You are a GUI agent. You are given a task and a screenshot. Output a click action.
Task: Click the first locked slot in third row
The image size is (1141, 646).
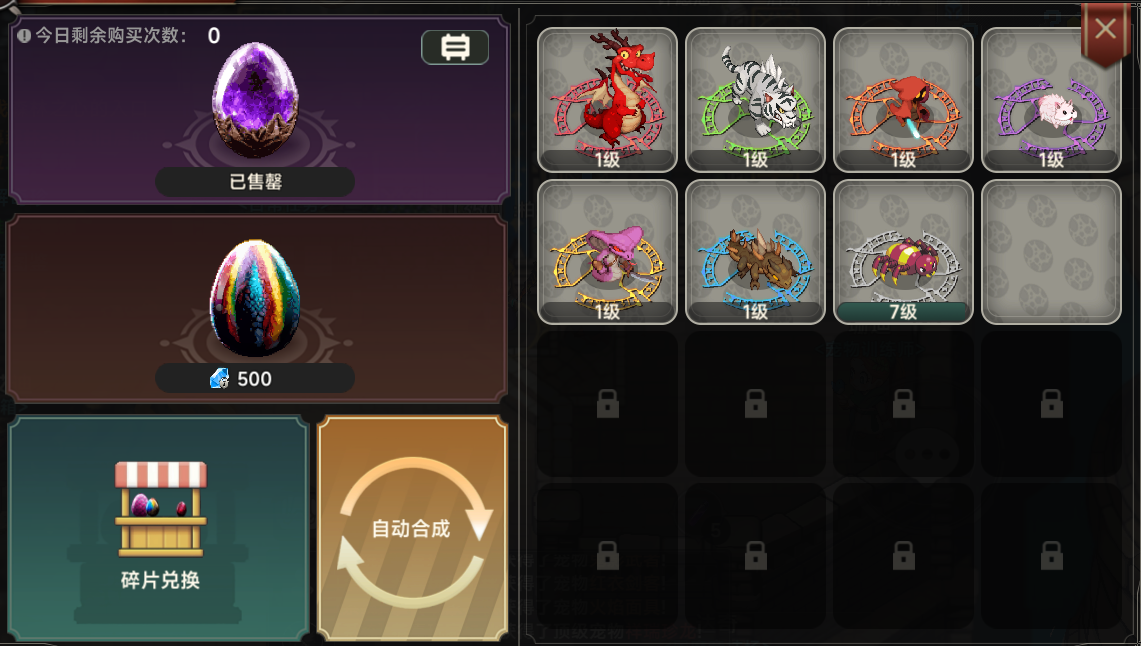[x=607, y=404]
